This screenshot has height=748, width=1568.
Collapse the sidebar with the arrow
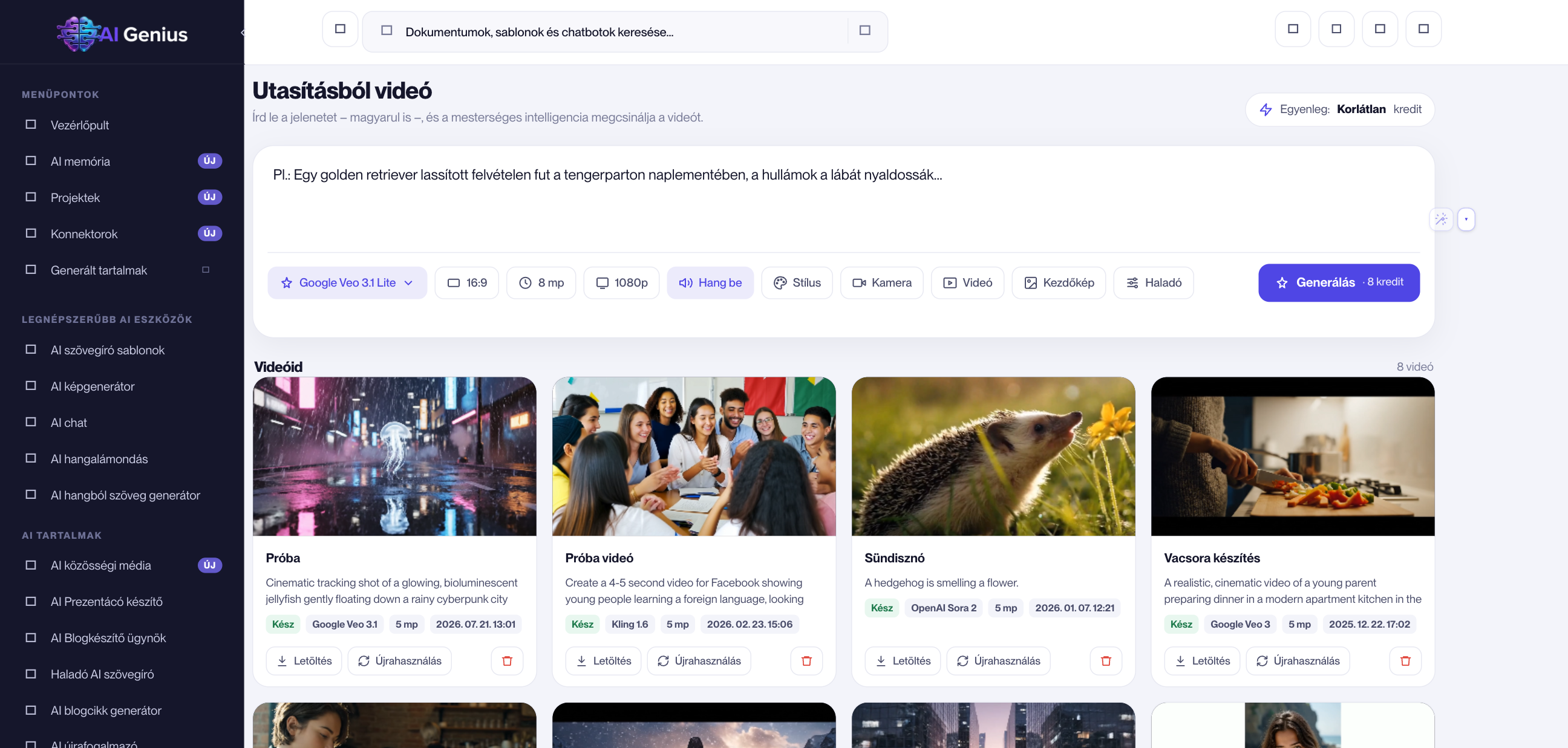[242, 33]
